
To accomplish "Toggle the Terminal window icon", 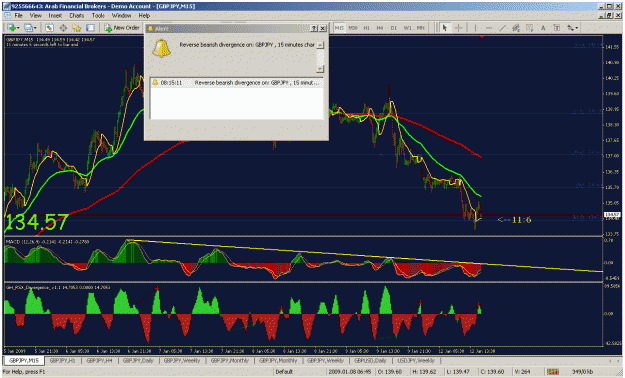I will tap(90, 28).
